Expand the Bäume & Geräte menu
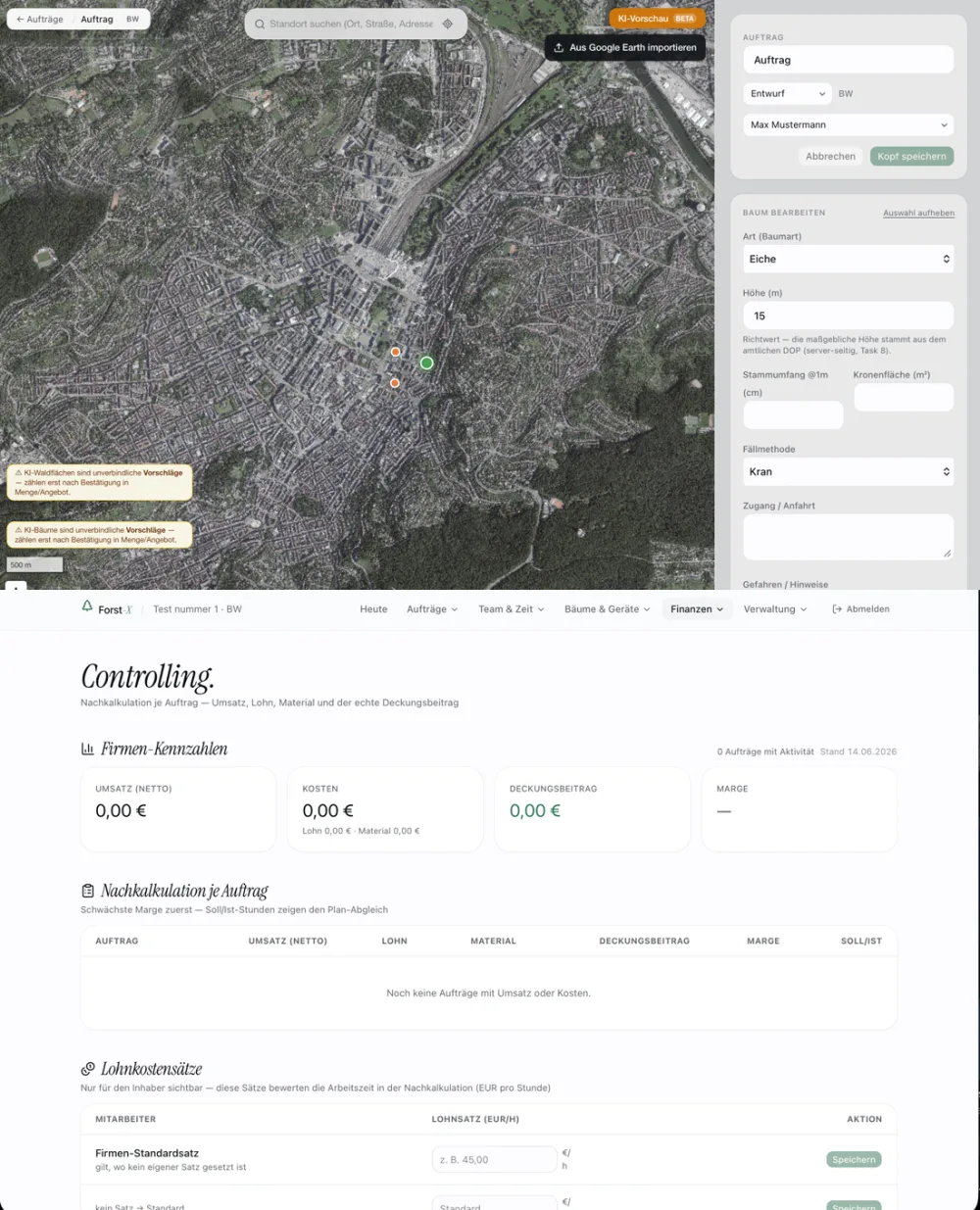The width and height of the screenshot is (980, 1210). point(607,609)
